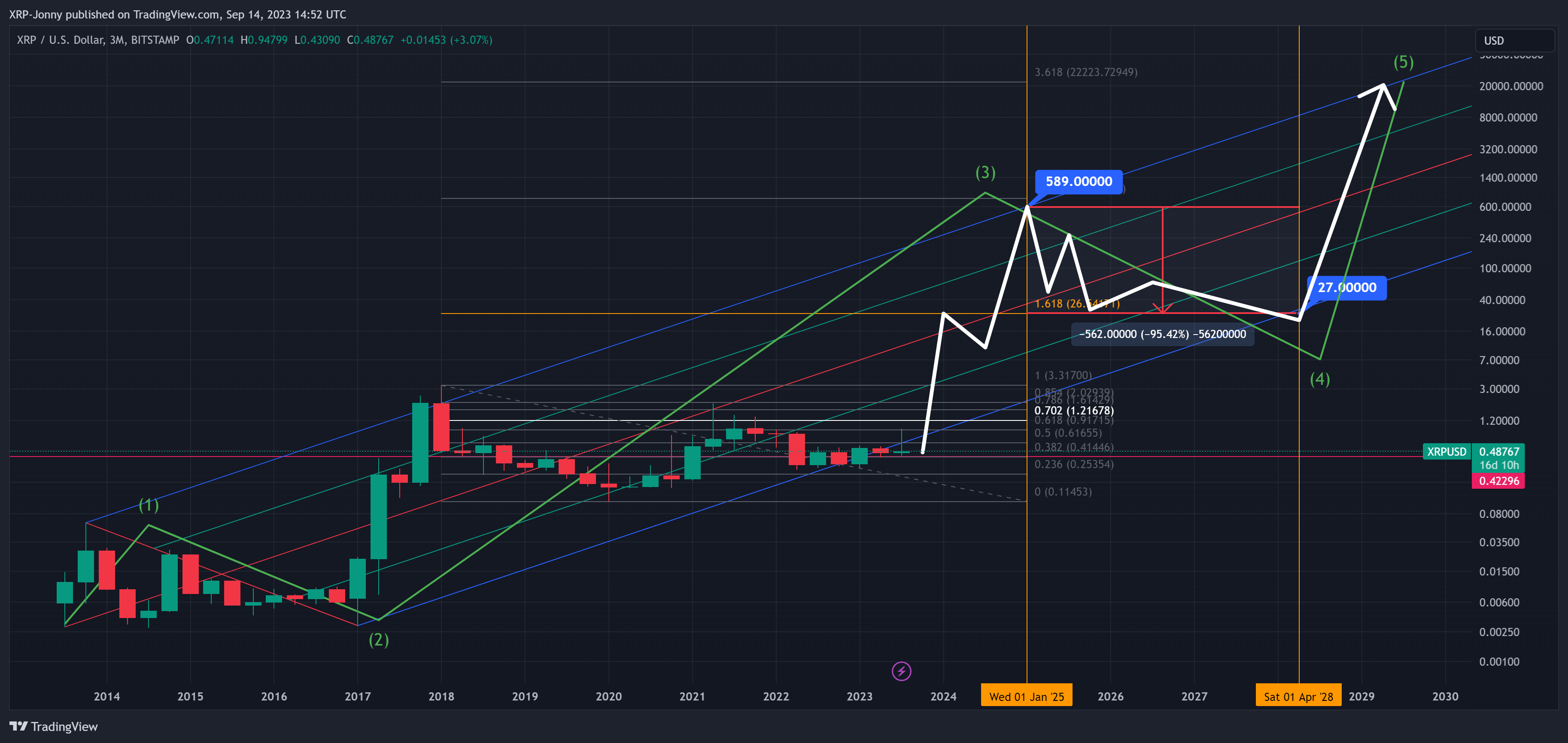Click the 2018 label on time axis
Screen dimensions: 1568x743
[441, 696]
